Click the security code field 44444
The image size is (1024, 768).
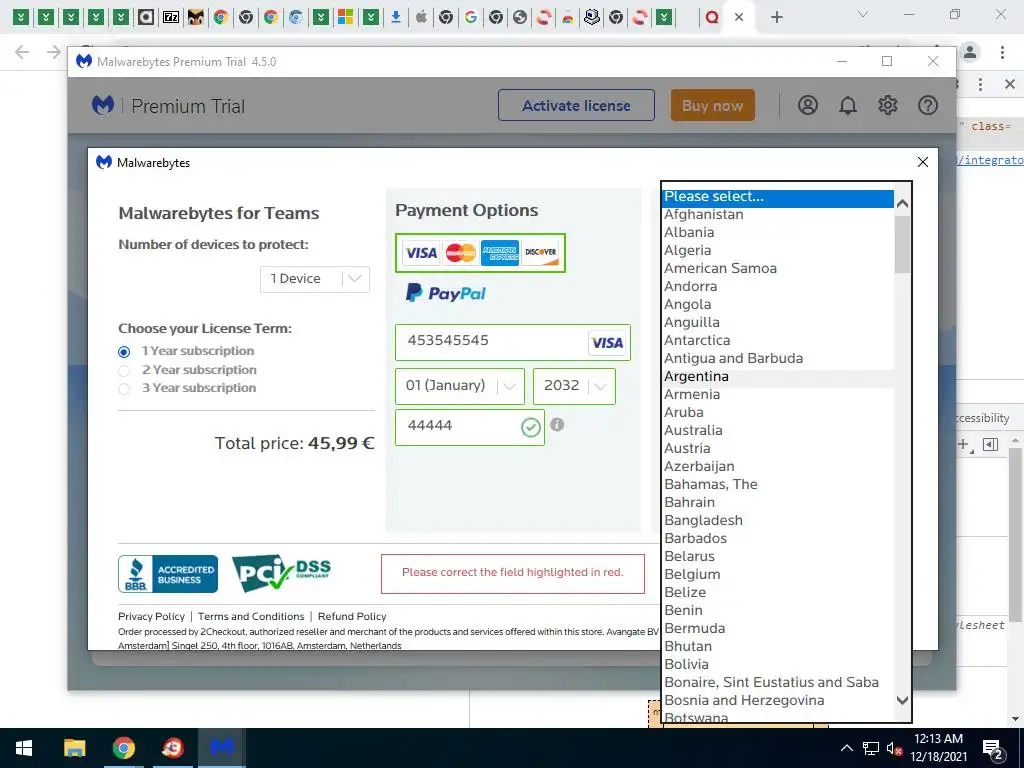point(470,427)
